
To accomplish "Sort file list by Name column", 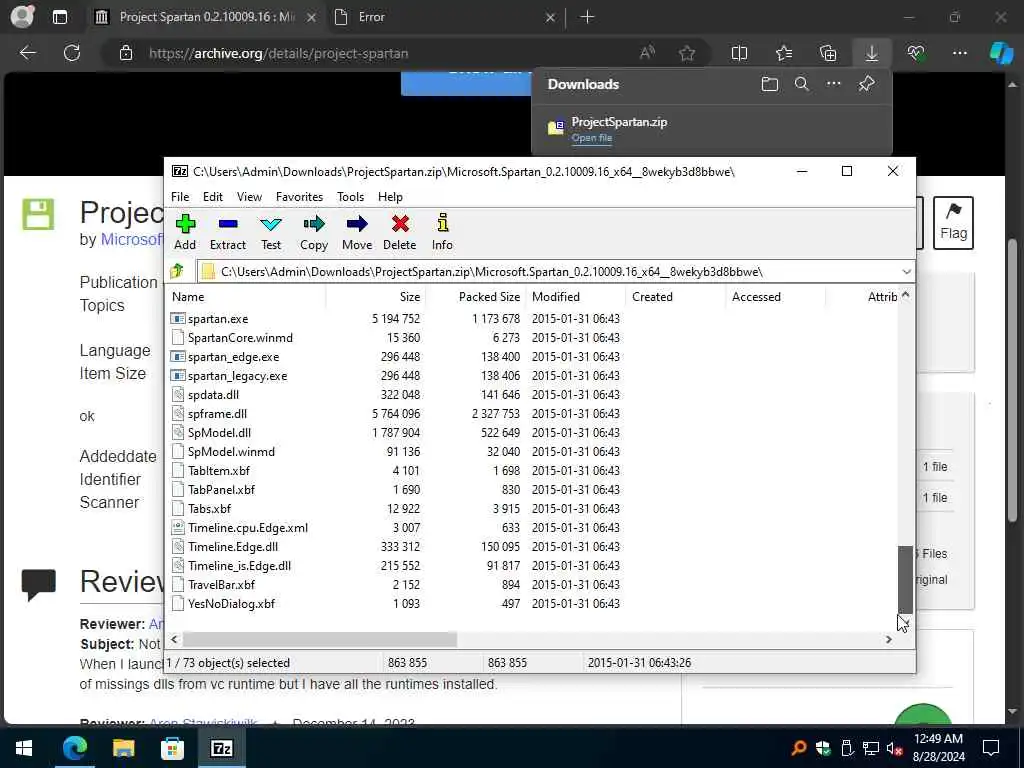I will pyautogui.click(x=246, y=296).
